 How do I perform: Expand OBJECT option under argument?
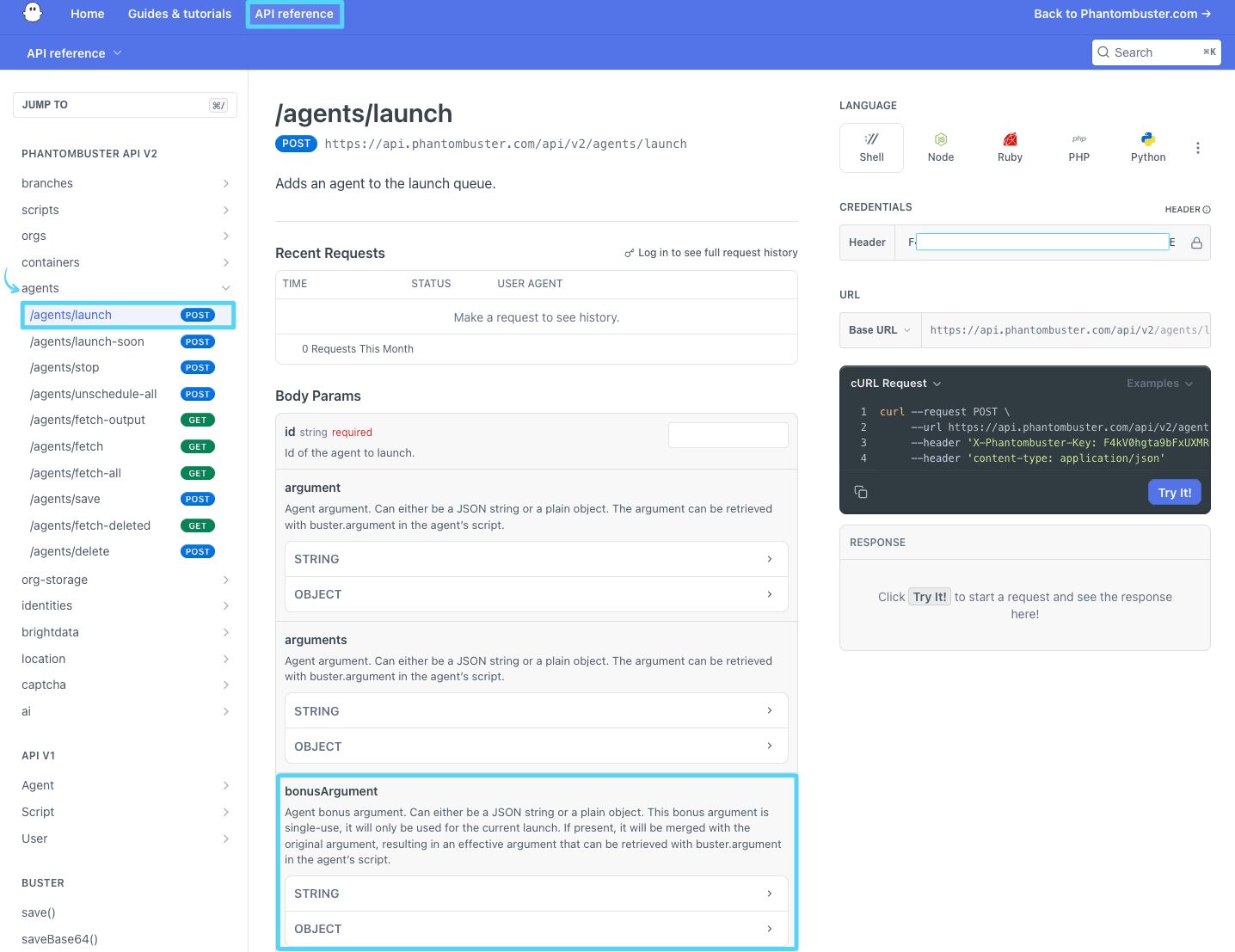[x=537, y=594]
